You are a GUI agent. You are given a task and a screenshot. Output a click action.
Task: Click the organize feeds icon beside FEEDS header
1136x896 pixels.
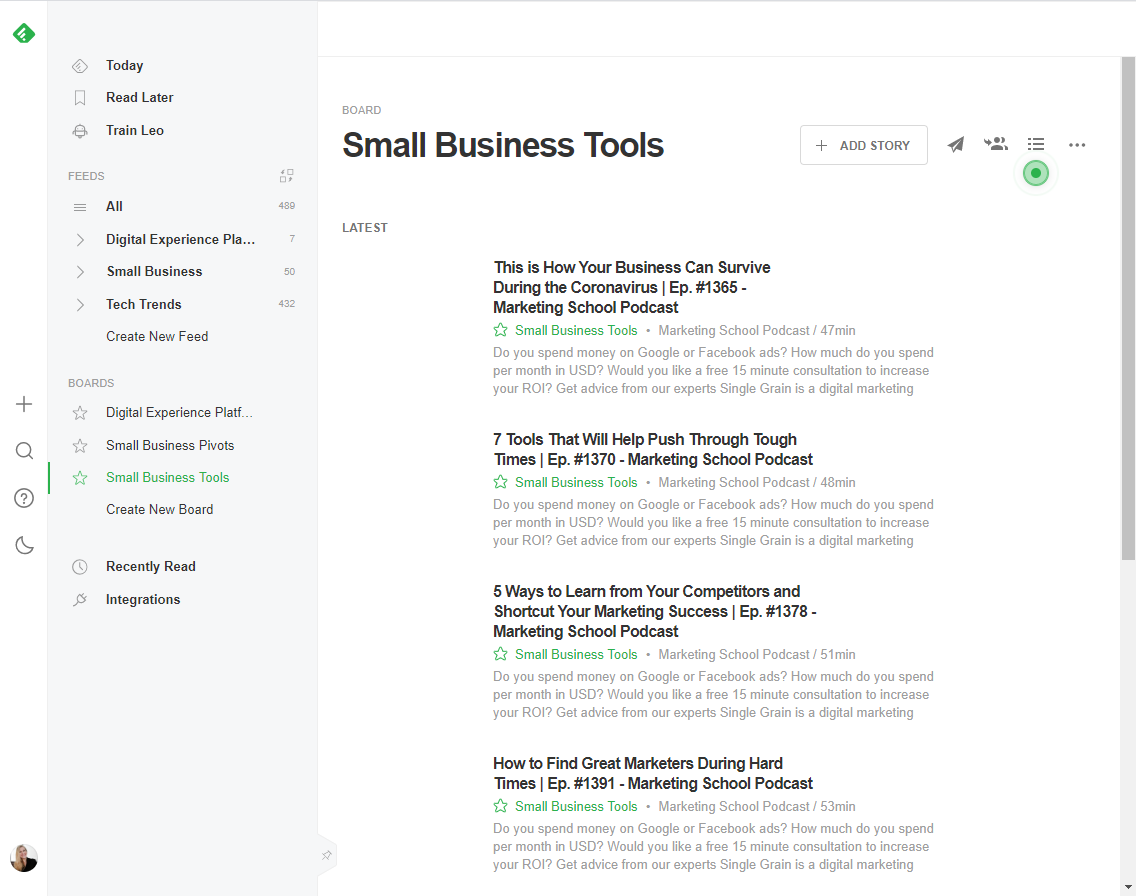point(286,175)
